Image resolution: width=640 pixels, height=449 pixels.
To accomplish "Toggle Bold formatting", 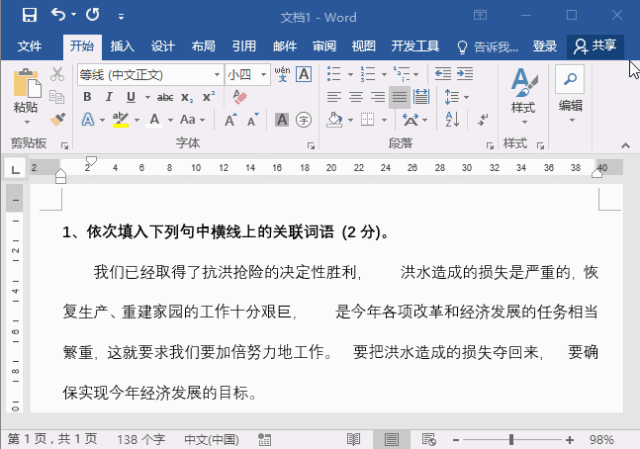I will coord(87,97).
